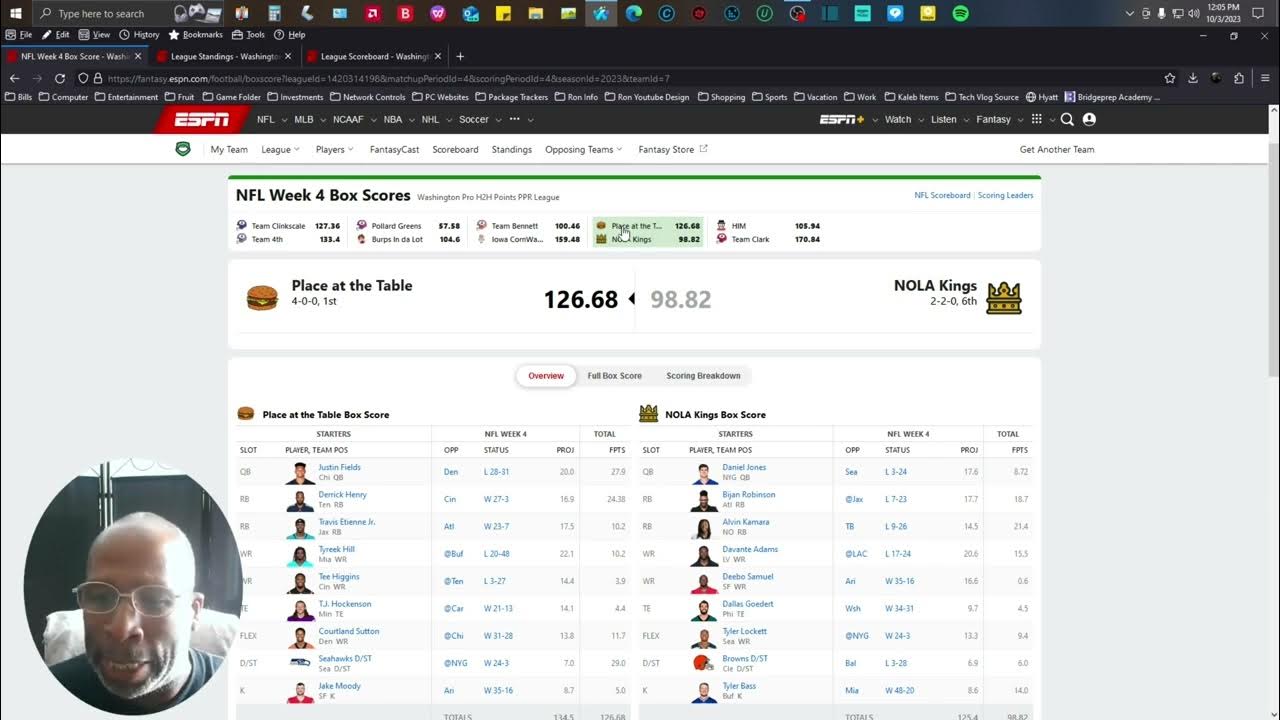Click Justin Fields player headshot

(x=301, y=472)
